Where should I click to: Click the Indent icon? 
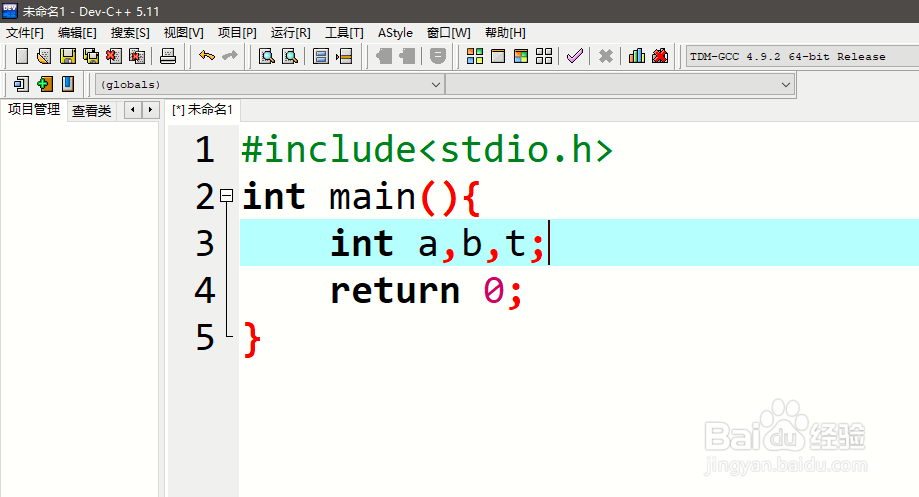click(384, 56)
